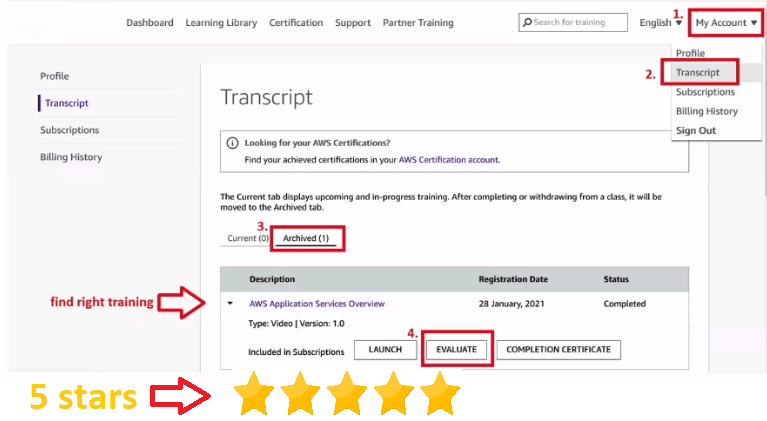Open the Learning Library menu item
Viewport: 767px width, 421px height.
[221, 22]
